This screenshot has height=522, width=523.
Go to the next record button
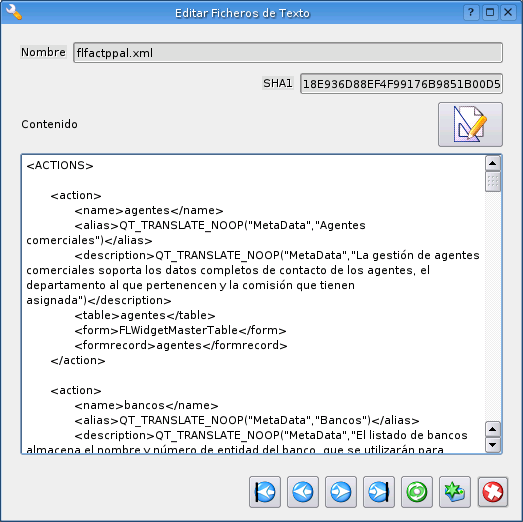click(x=341, y=492)
